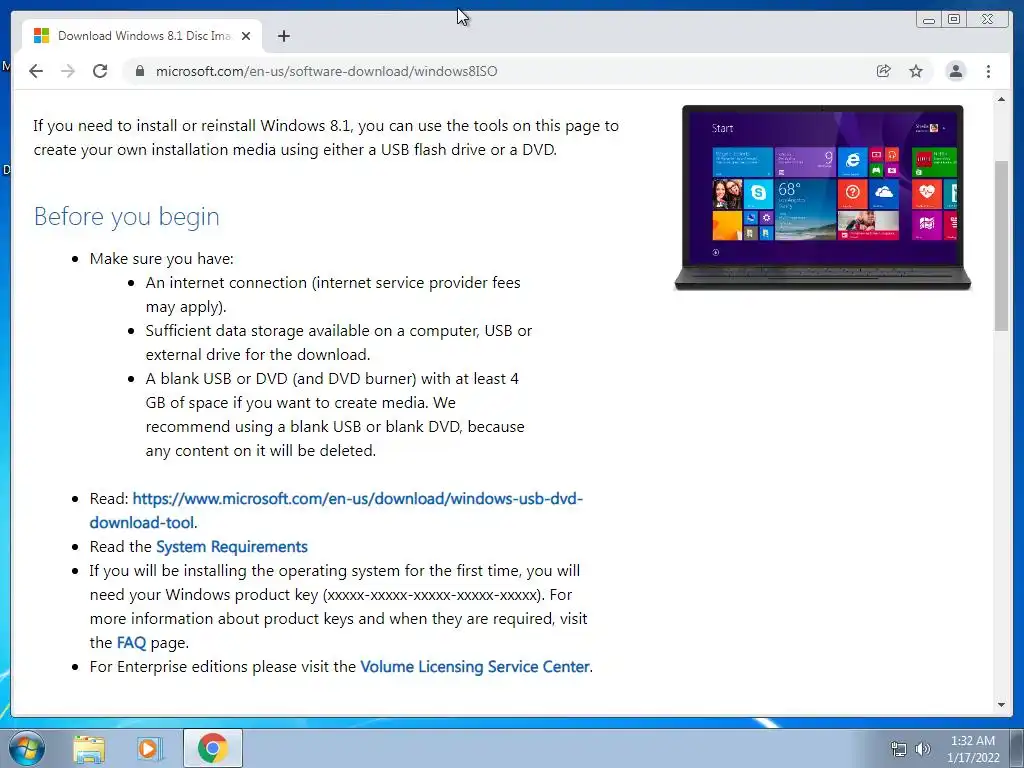Click the Microsoft favicon on the tab
The width and height of the screenshot is (1024, 768).
tap(41, 36)
